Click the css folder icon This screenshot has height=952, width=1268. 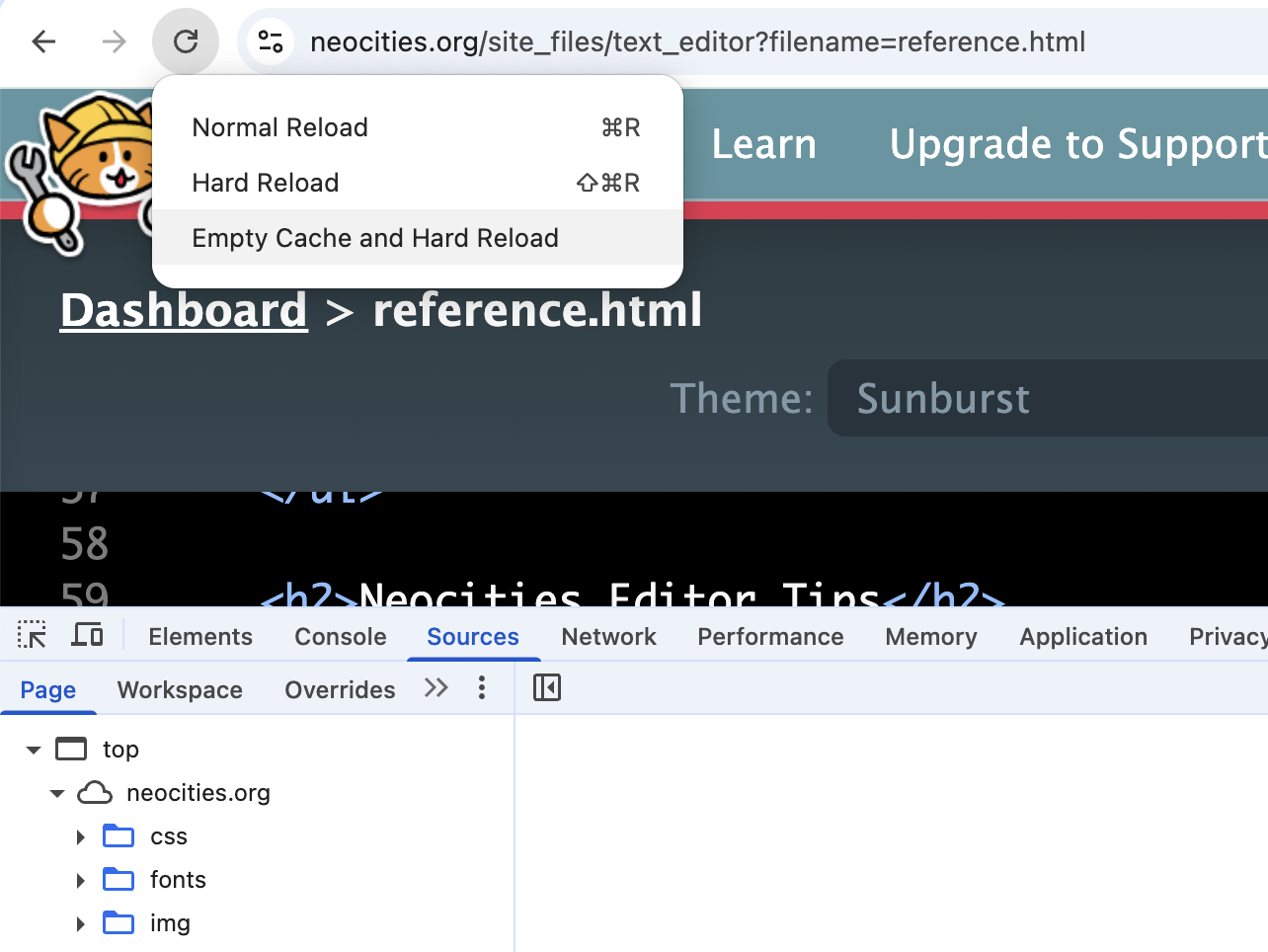point(119,836)
